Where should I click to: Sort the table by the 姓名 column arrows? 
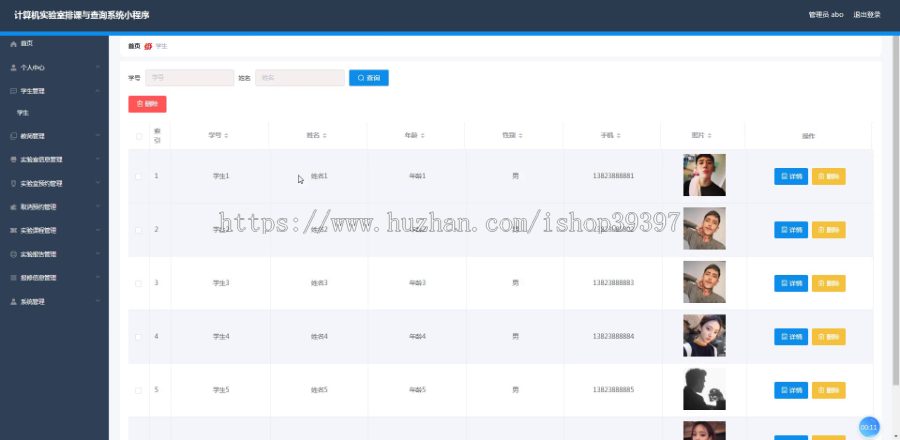[x=324, y=135]
